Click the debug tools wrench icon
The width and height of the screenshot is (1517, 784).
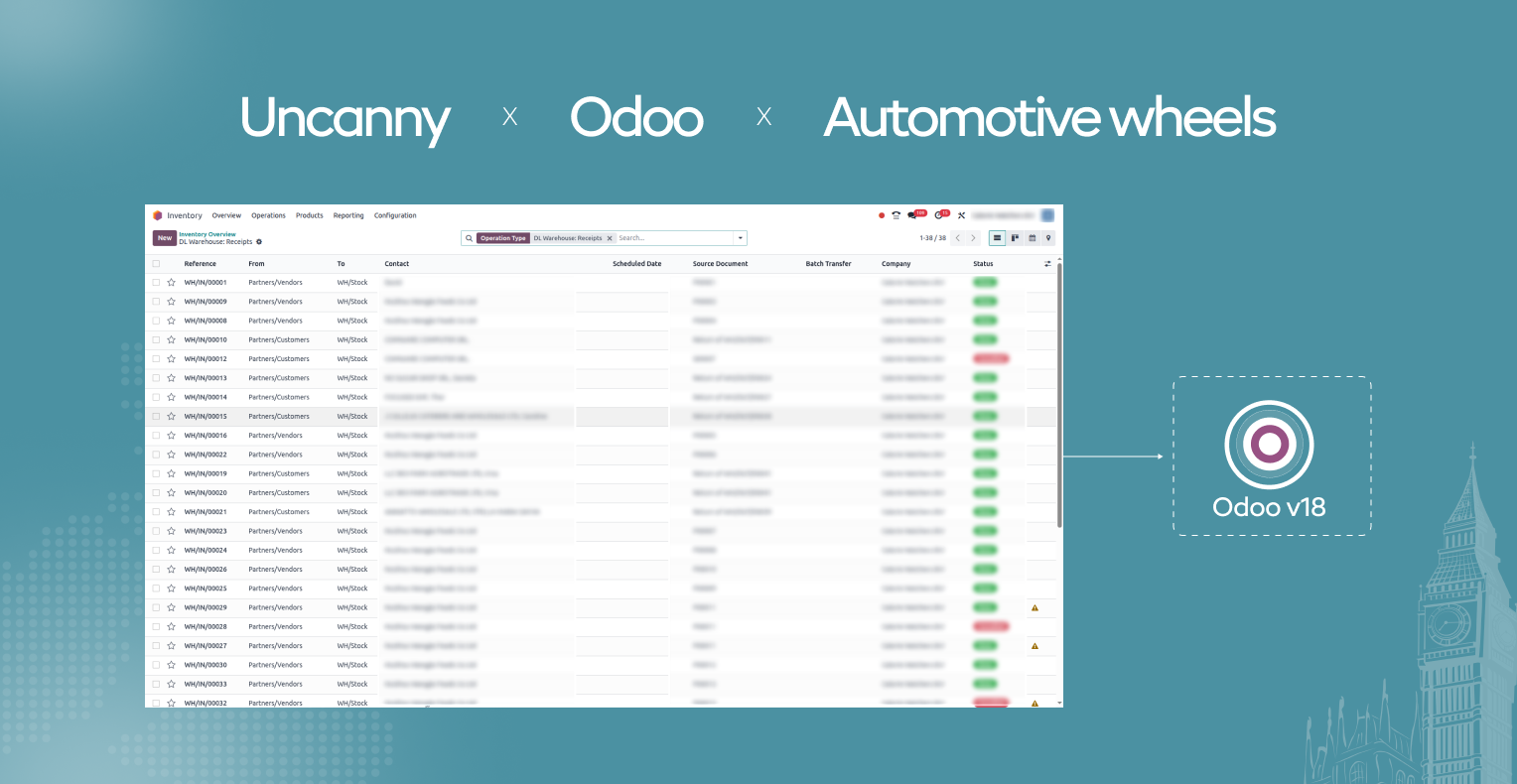pos(961,215)
